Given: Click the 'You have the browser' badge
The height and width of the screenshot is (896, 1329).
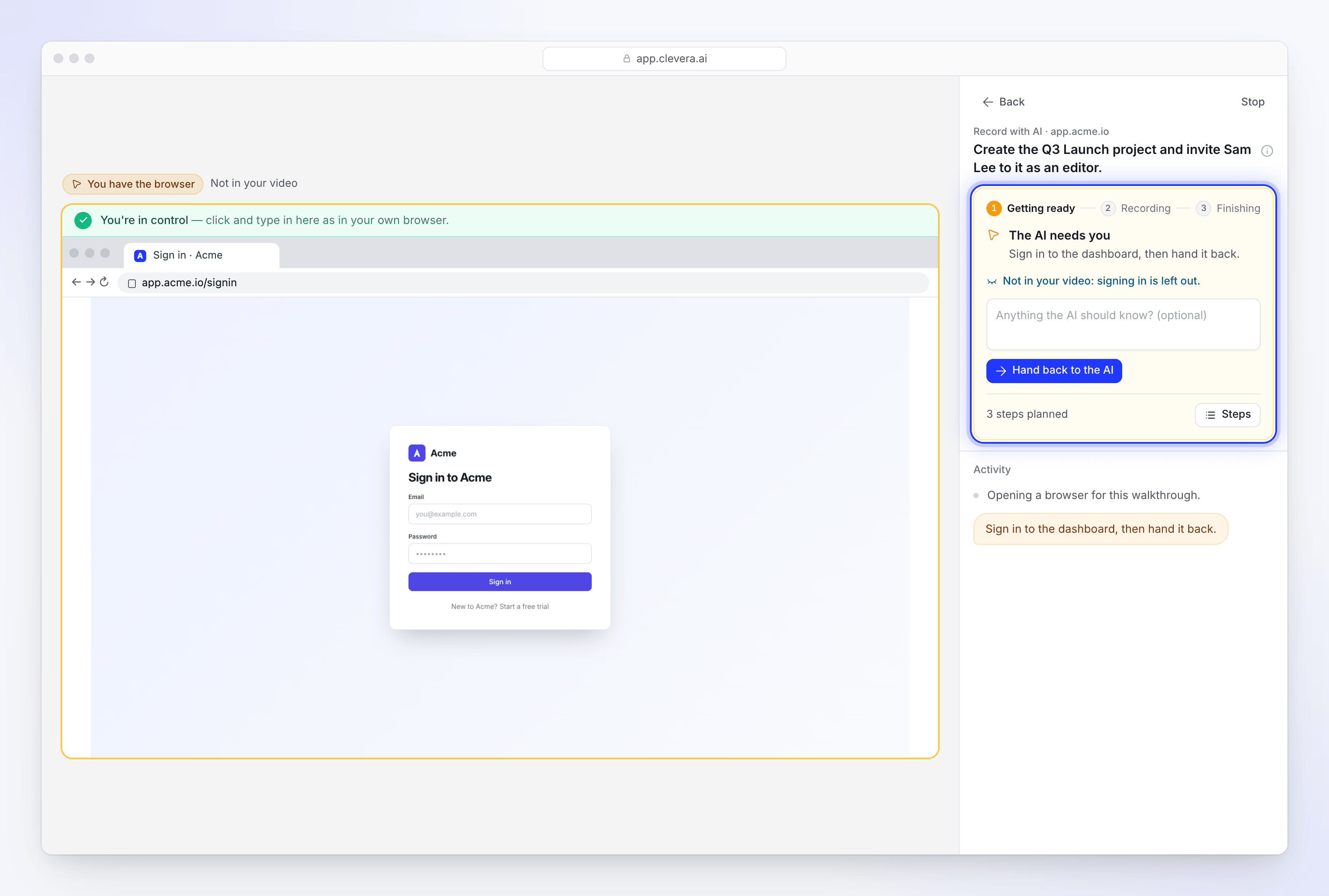Looking at the screenshot, I should [133, 184].
